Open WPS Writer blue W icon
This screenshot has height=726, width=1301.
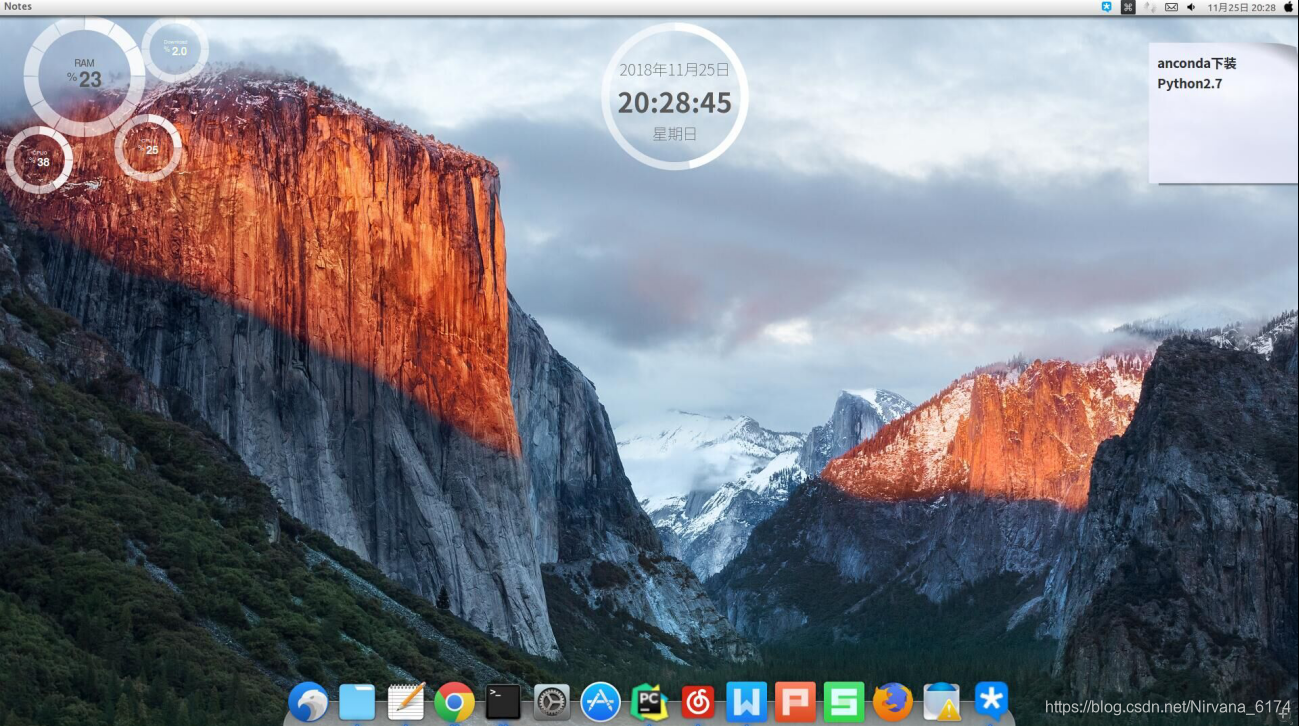click(x=746, y=702)
